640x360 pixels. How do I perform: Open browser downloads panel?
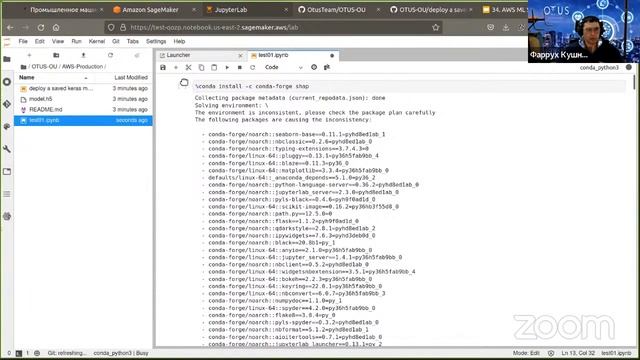point(506,28)
